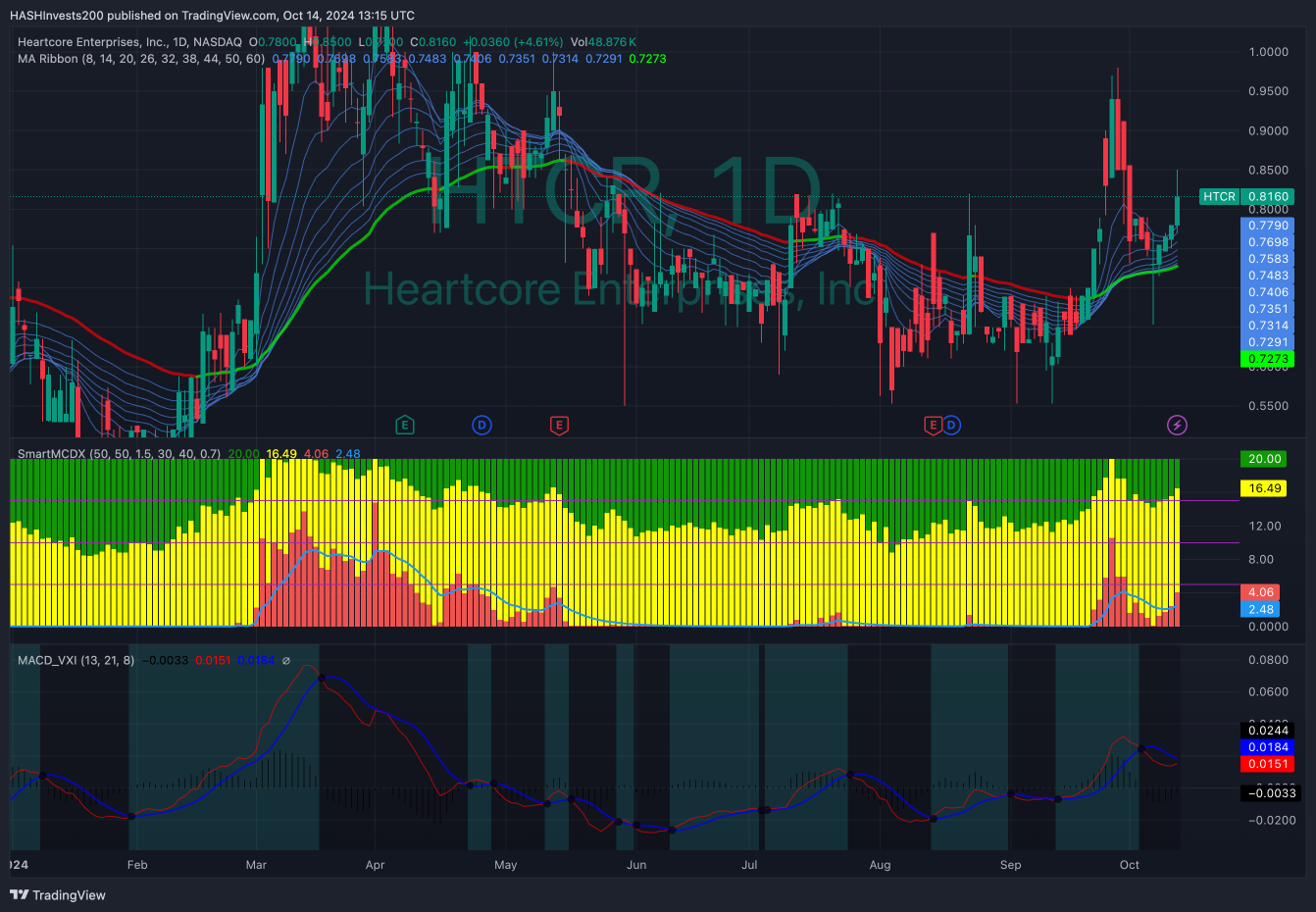Click the 0.5500 tick on price axis
Image resolution: width=1316 pixels, height=912 pixels.
point(1268,406)
